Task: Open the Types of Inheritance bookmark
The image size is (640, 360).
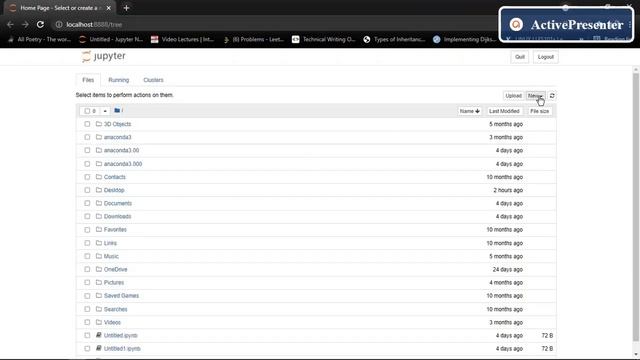Action: pyautogui.click(x=394, y=40)
